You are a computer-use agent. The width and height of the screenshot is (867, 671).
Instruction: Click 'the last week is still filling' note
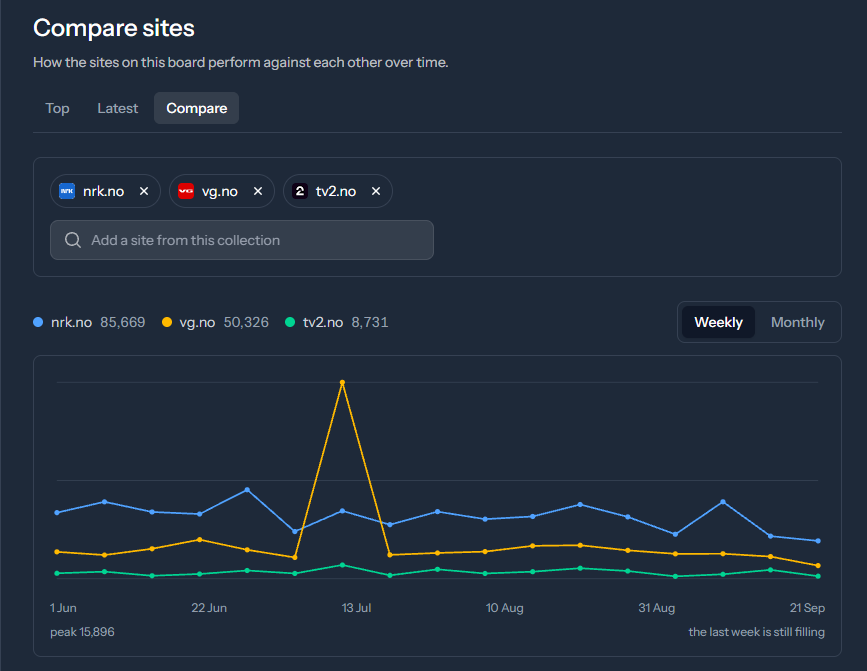point(756,632)
